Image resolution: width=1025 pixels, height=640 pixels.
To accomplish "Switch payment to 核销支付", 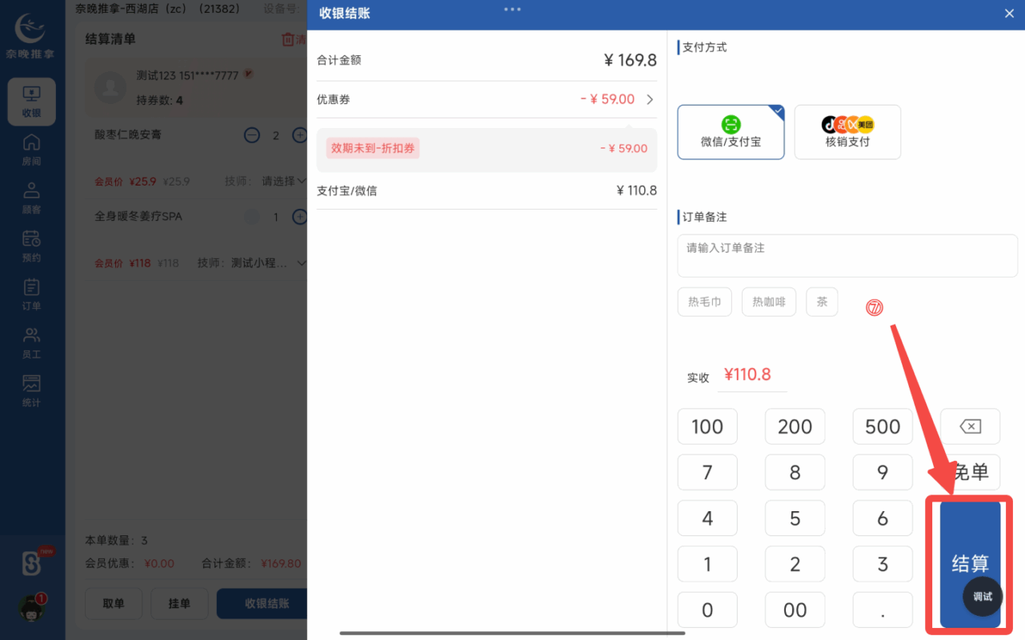I will coord(847,131).
